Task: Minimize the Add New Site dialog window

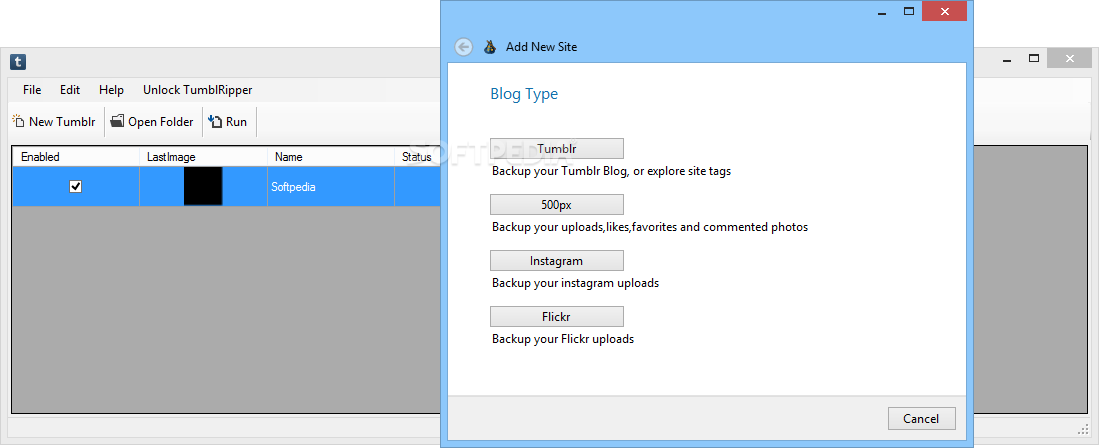Action: coord(884,11)
